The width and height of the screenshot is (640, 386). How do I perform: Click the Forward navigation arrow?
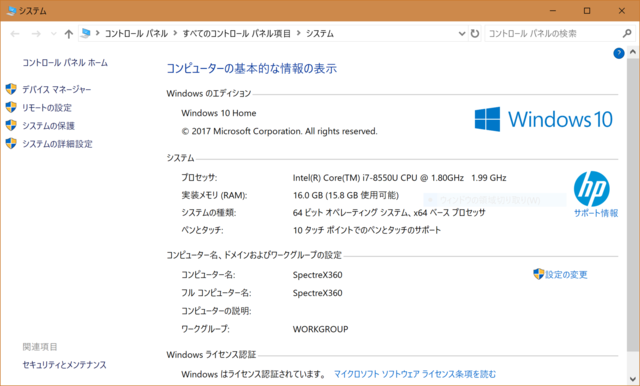coord(36,34)
